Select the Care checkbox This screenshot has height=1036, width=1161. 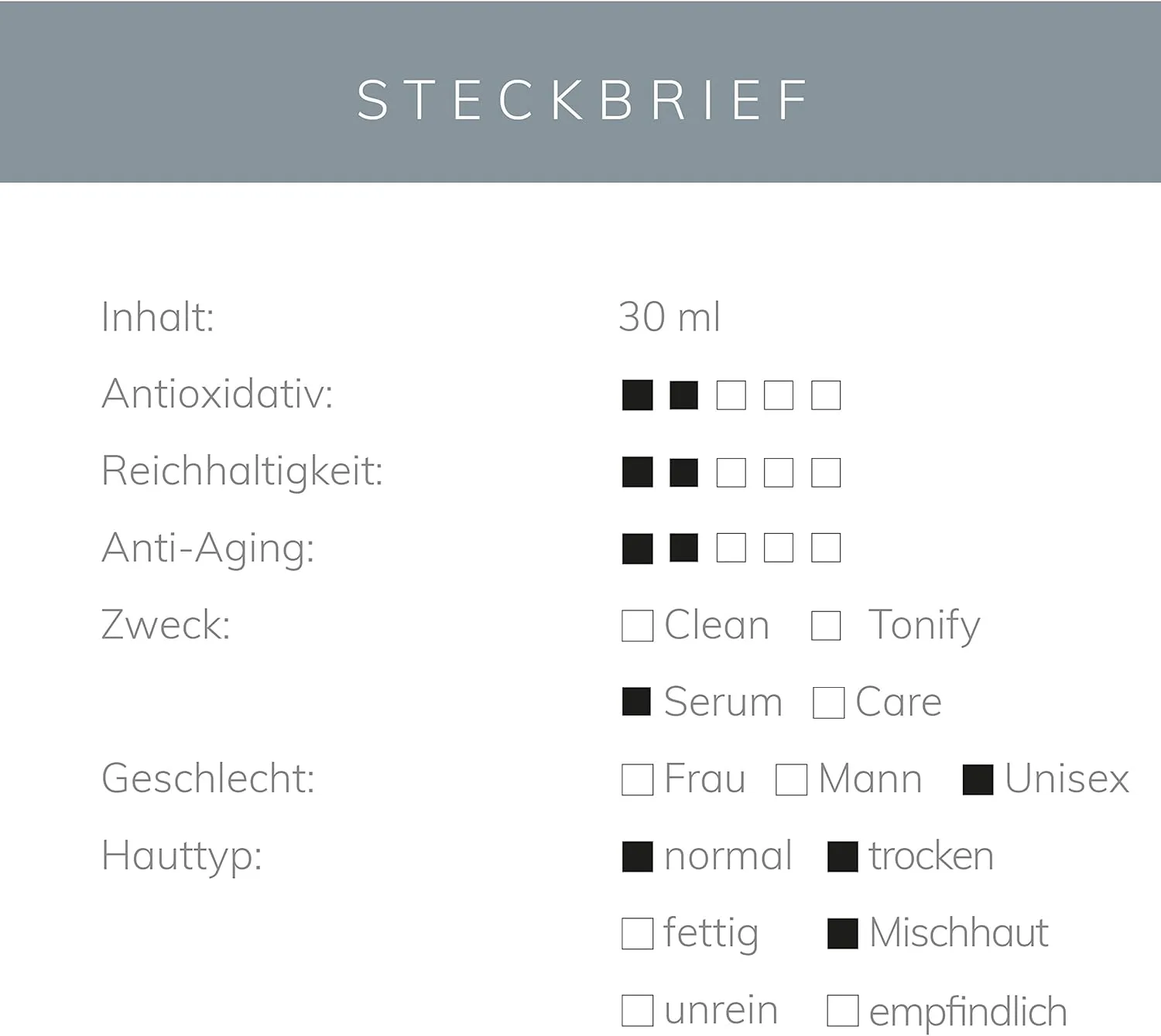828,703
